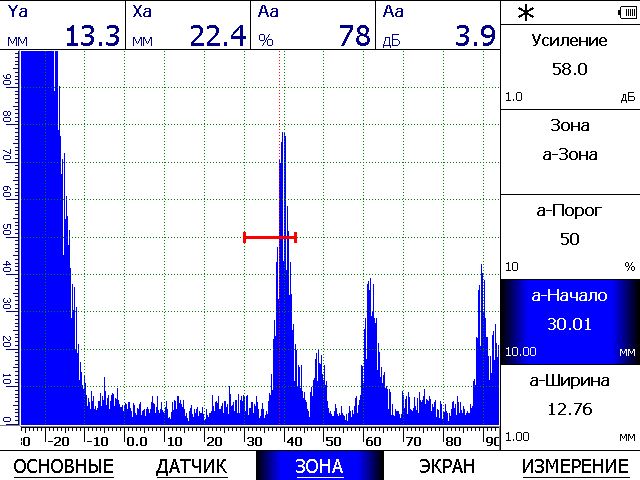This screenshot has height=480, width=640.
Task: Click the red gate bar on A-scan
Action: click(270, 237)
